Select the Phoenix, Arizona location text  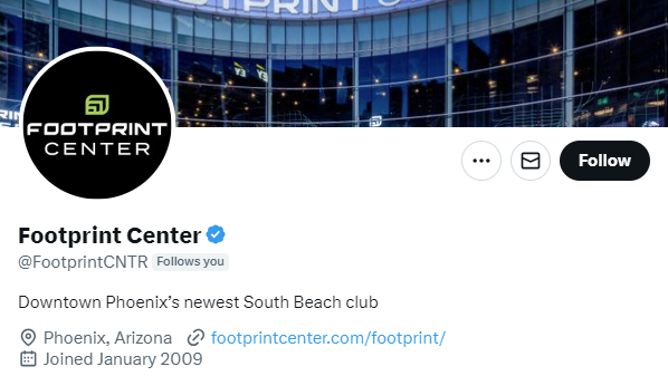(x=108, y=338)
